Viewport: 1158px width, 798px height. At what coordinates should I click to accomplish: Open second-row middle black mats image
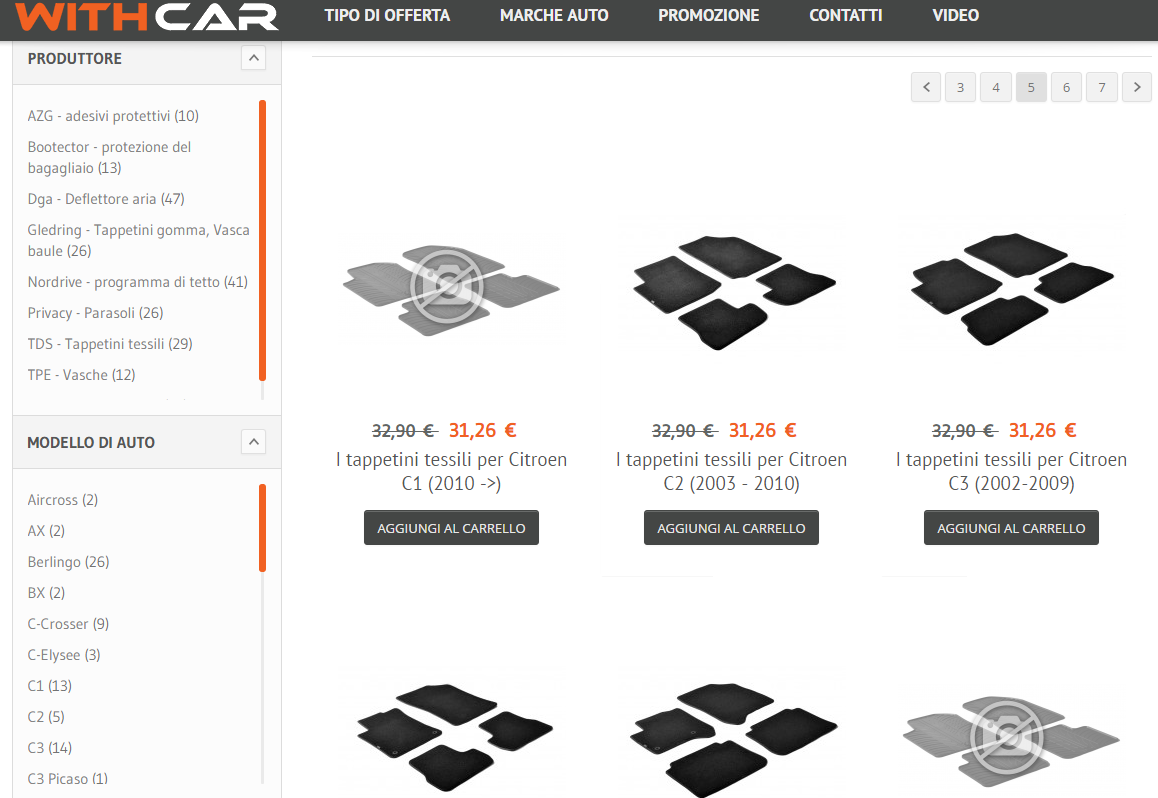(x=733, y=739)
